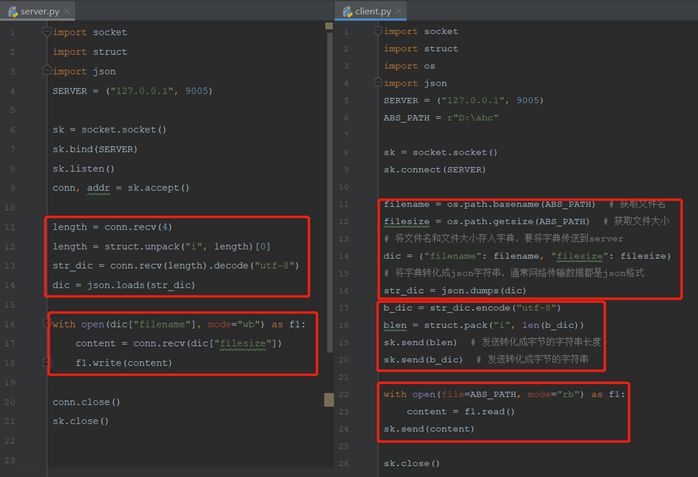Viewport: 698px width, 477px height.
Task: Click 'import socket' in client.py
Action: coord(421,31)
